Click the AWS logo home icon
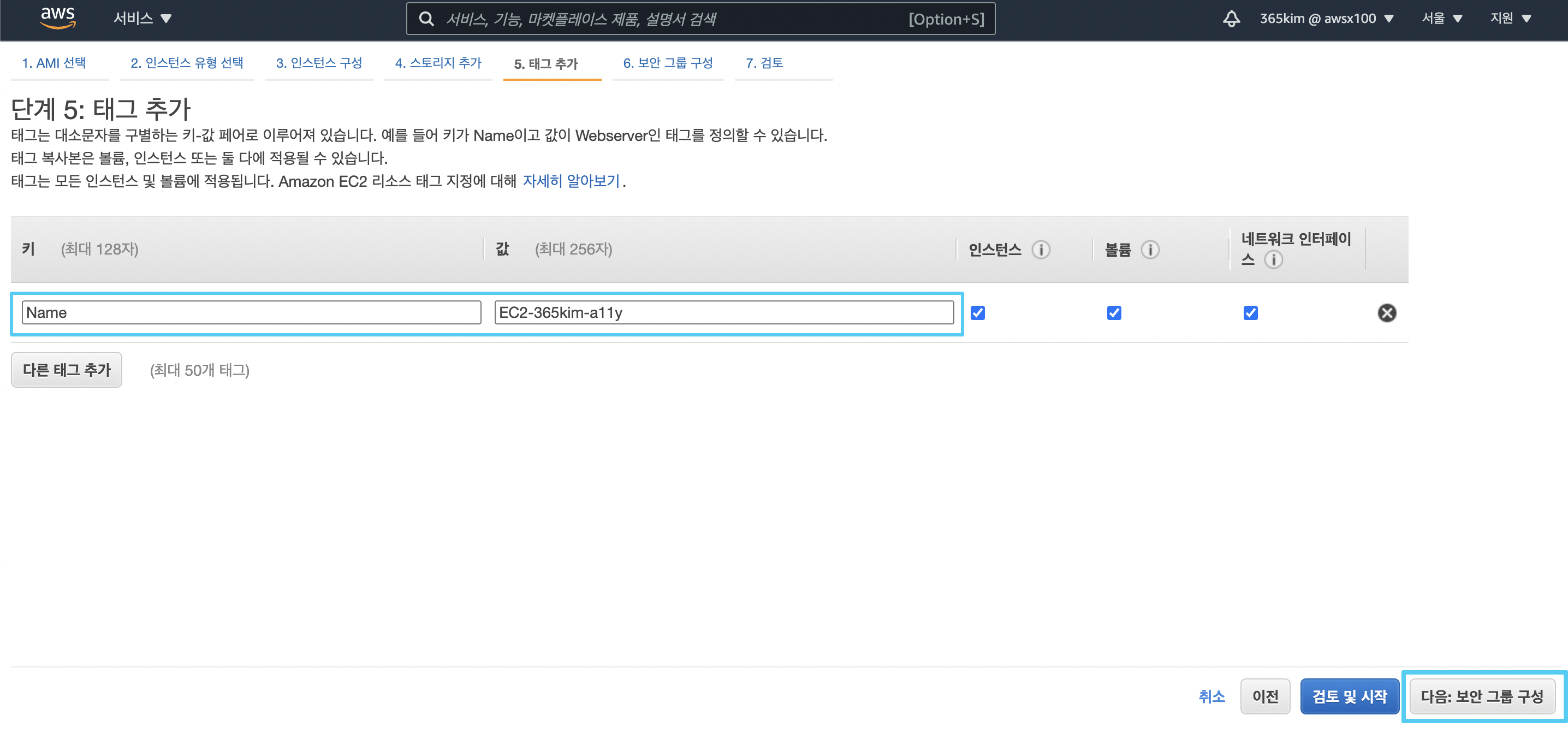Viewport: 1568px width, 733px height. (x=58, y=18)
